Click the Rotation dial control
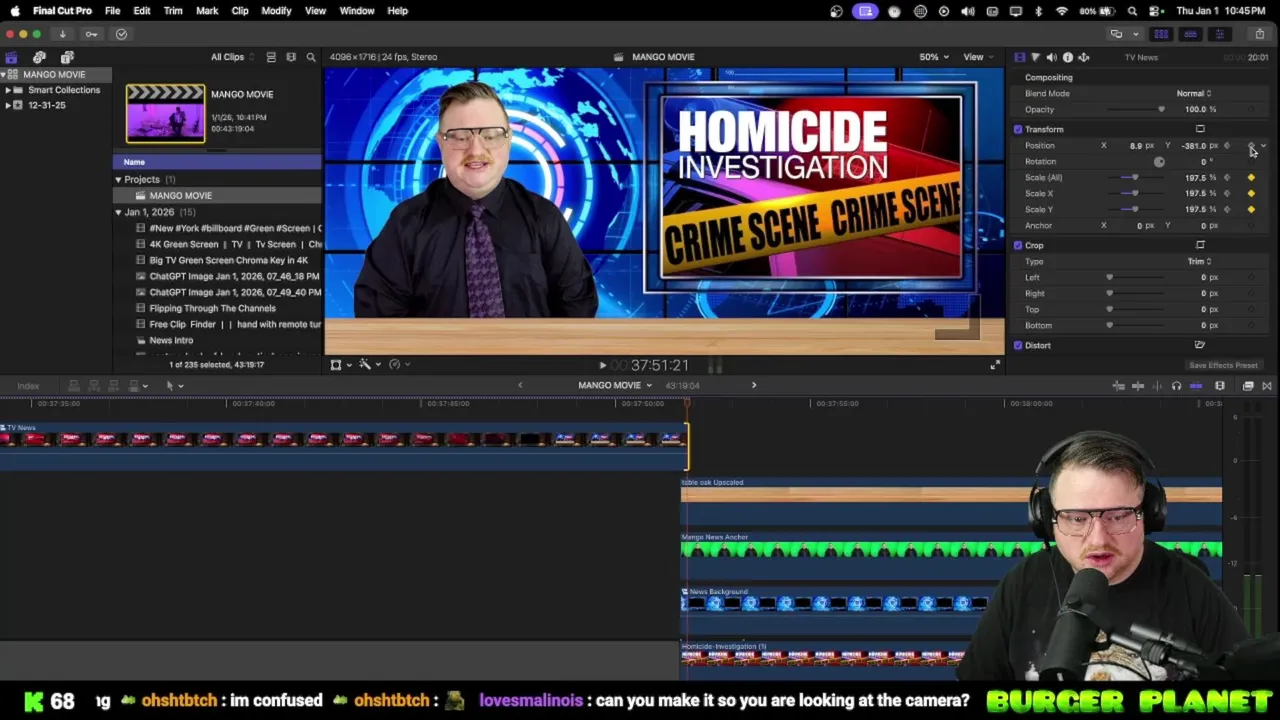The image size is (1280, 720). pos(1159,162)
